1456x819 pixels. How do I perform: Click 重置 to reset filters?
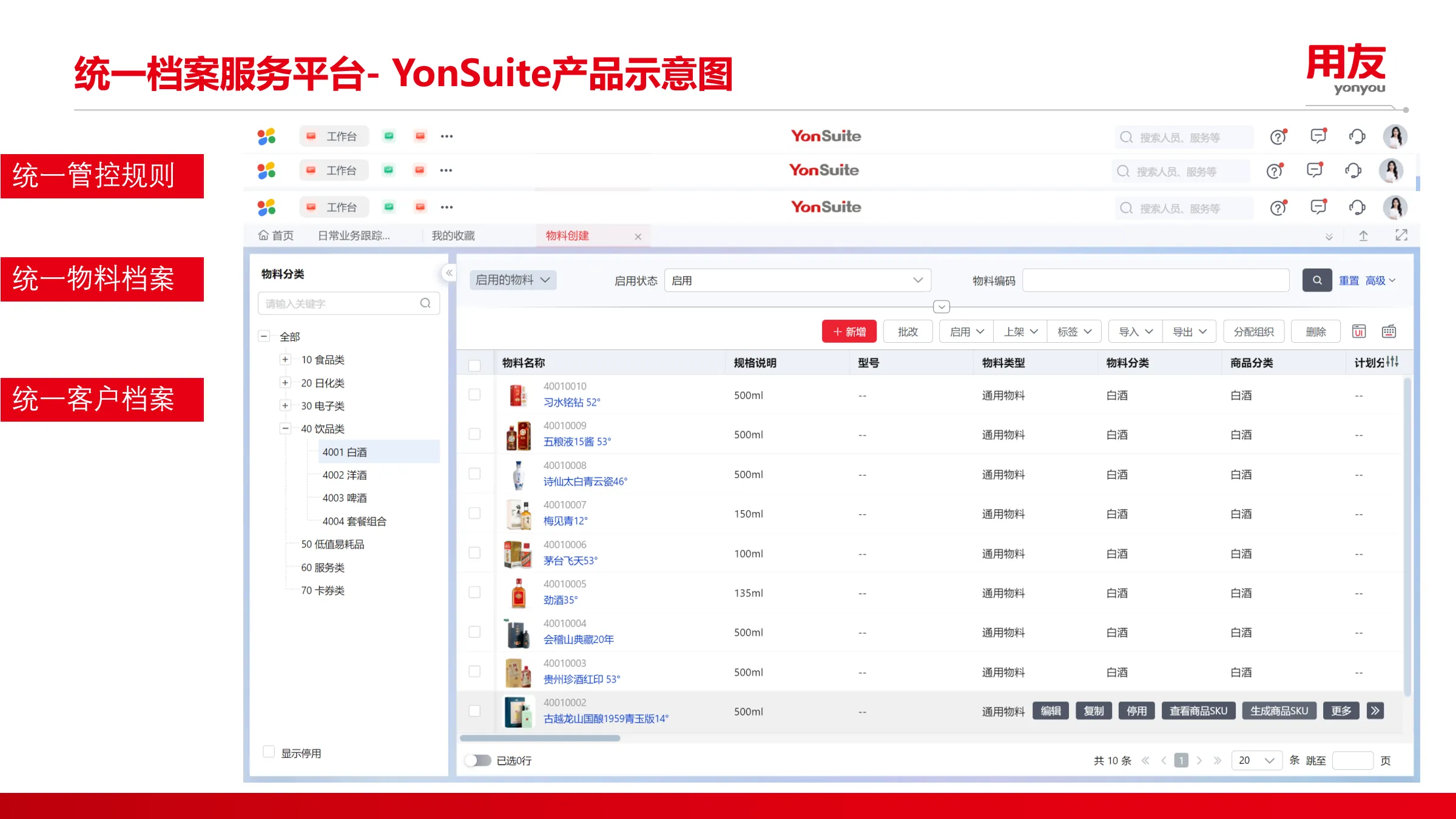1349,280
